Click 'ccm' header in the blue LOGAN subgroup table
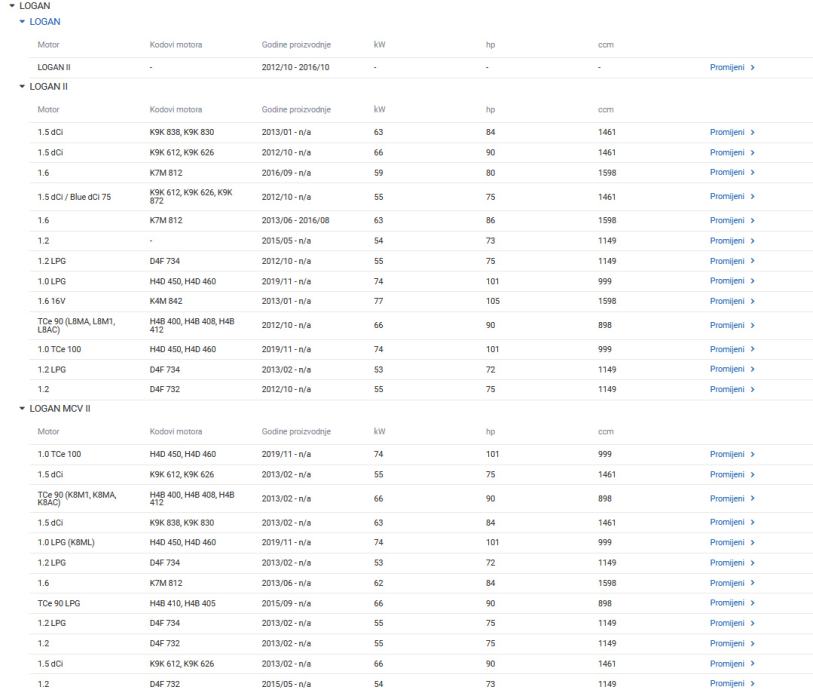Screen dimensions: 813x690 coord(606,45)
